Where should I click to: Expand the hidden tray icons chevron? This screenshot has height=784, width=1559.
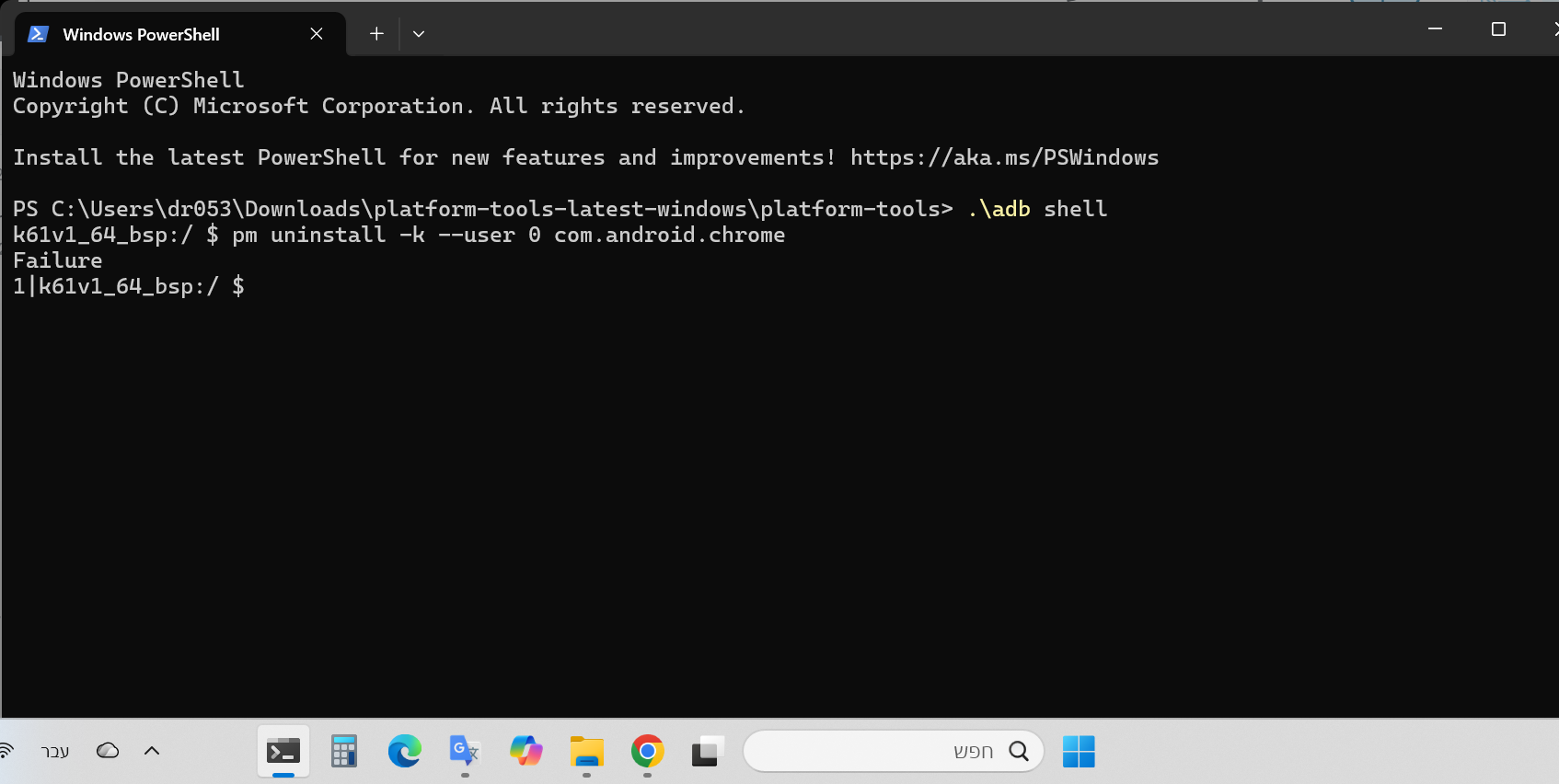click(152, 751)
